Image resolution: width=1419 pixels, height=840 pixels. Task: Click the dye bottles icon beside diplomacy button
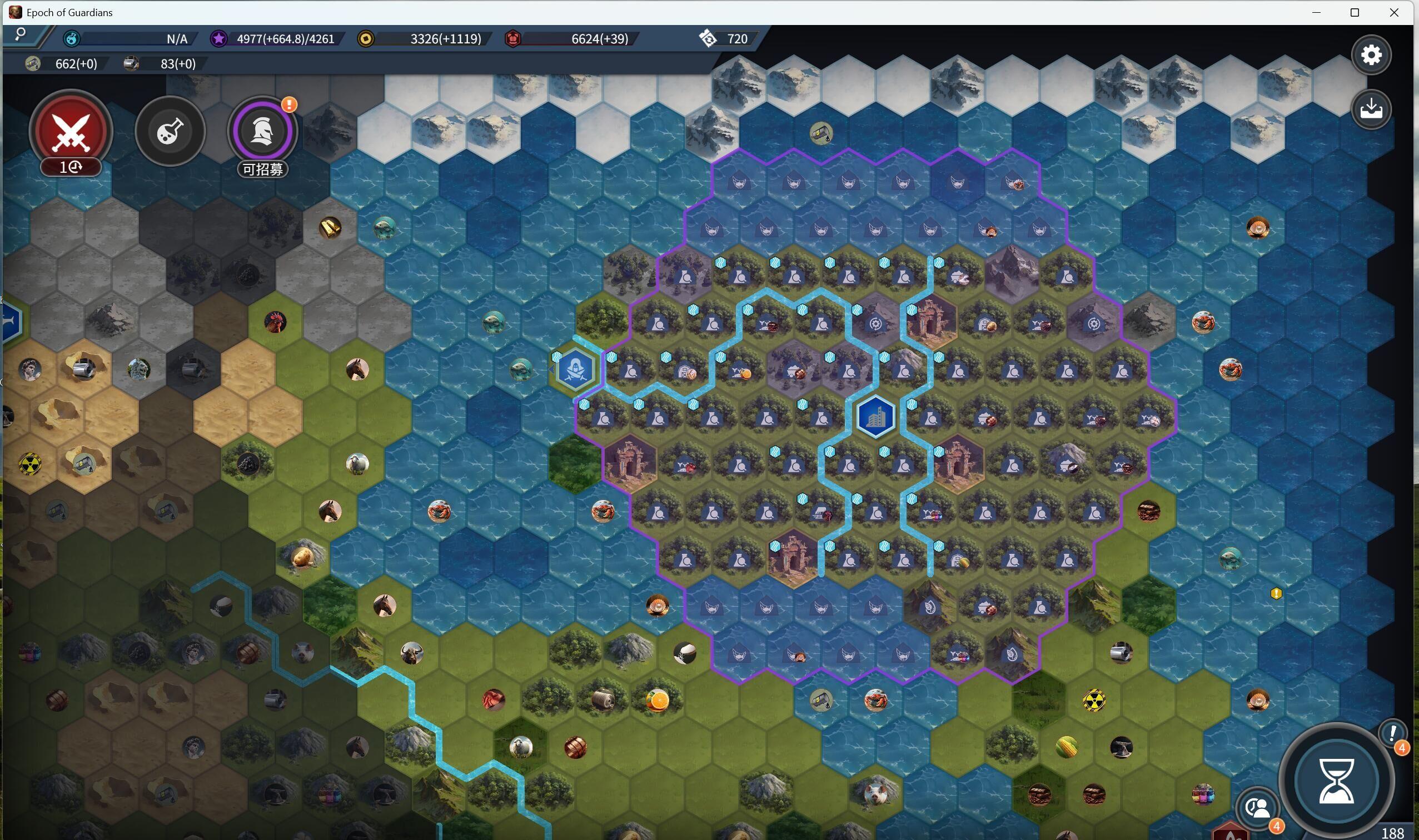click(1203, 794)
